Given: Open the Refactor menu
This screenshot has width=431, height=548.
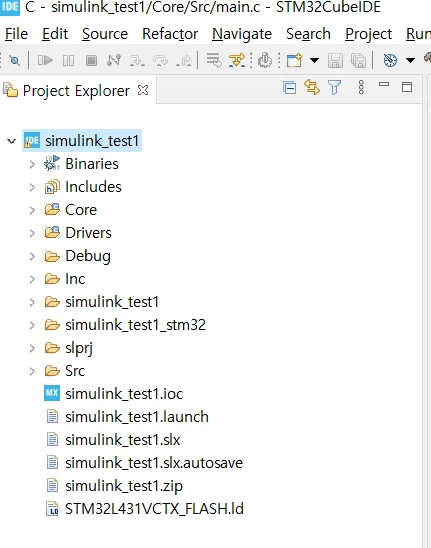Looking at the screenshot, I should pos(170,34).
